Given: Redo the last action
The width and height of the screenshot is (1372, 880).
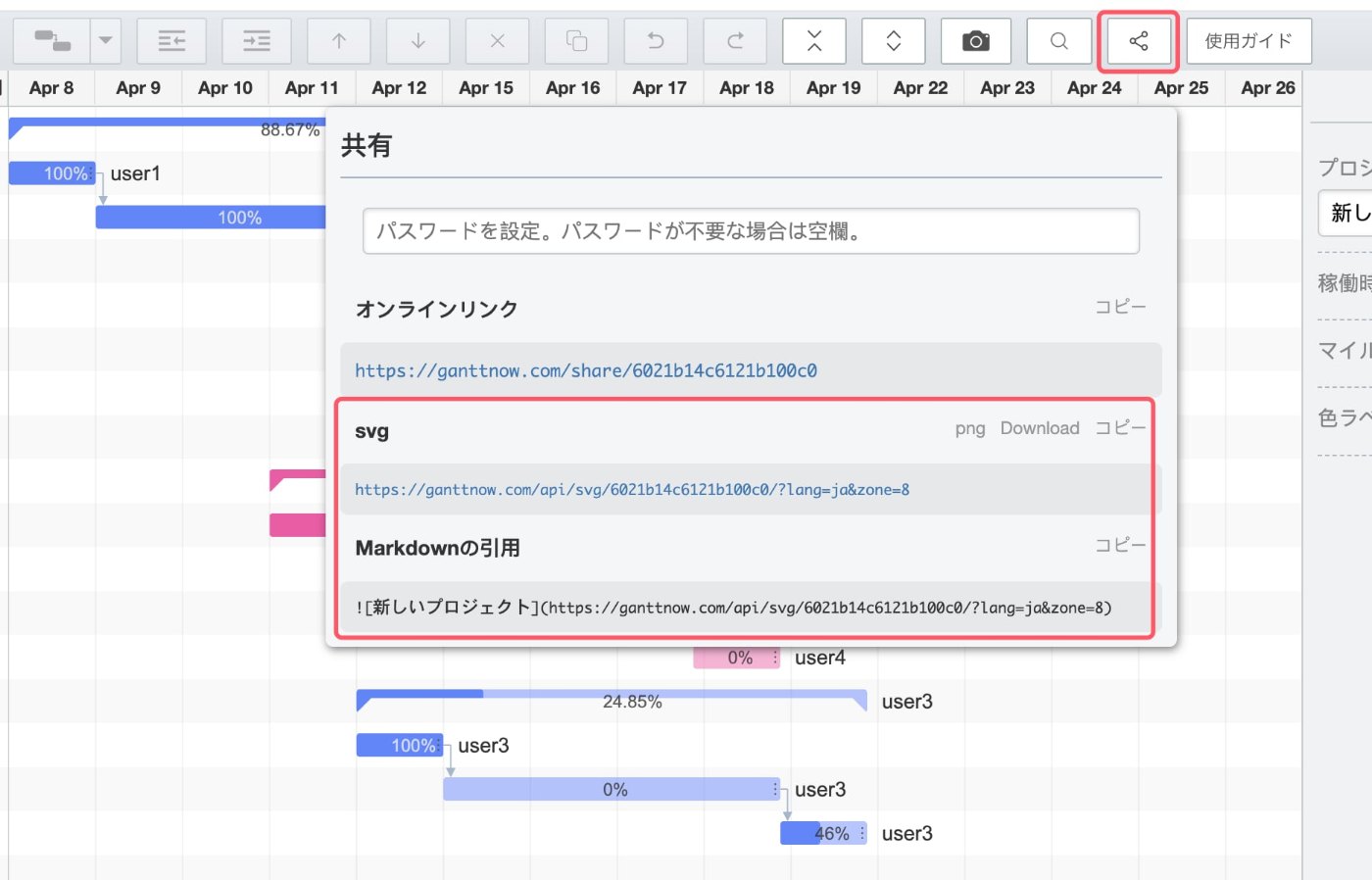Looking at the screenshot, I should click(736, 41).
